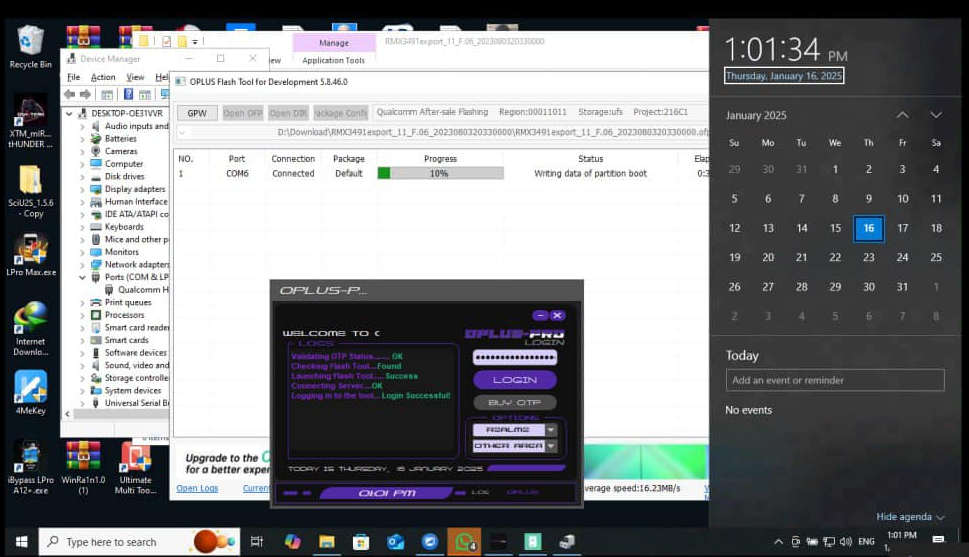This screenshot has height=557, width=969.
Task: Go to next month in calendar
Action: (936, 115)
